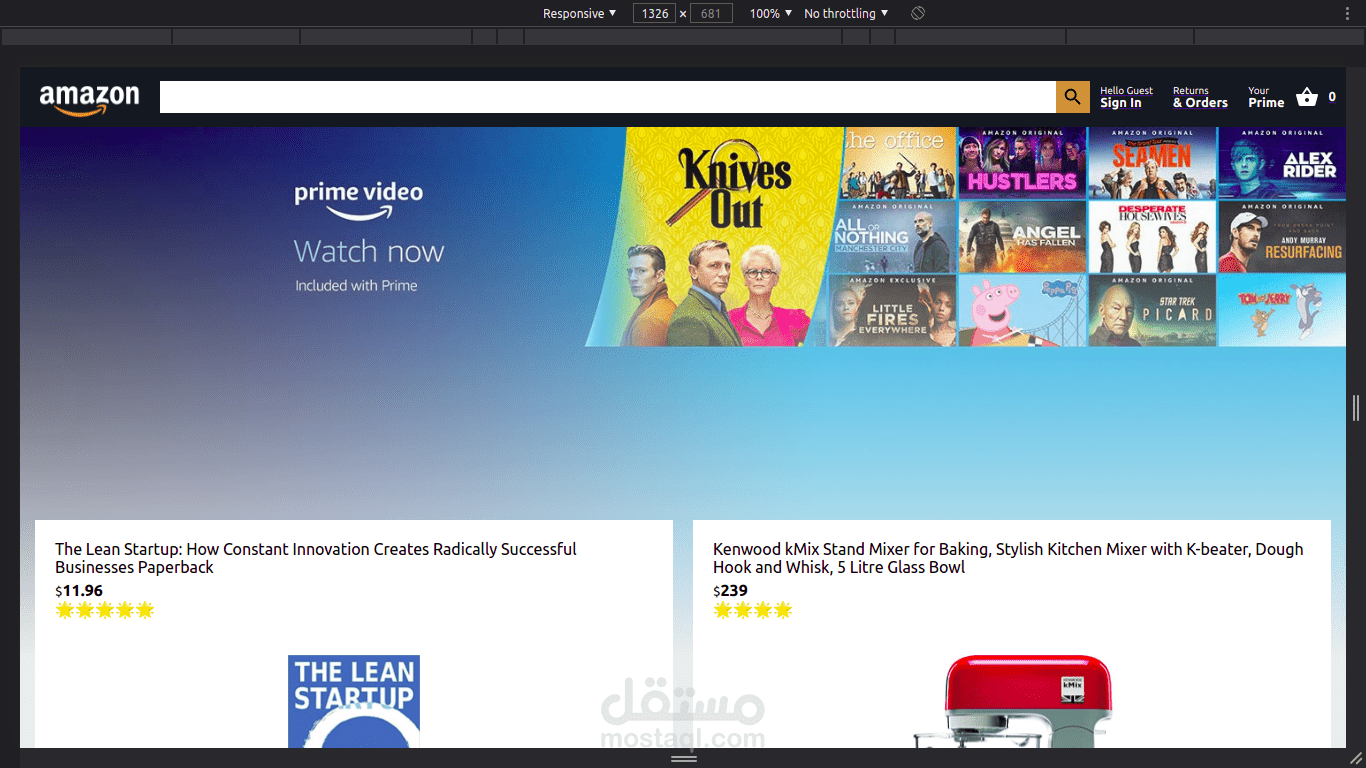Grab the right-edge viewport resize handle
Screen dimensions: 1366x768
pos(1356,407)
